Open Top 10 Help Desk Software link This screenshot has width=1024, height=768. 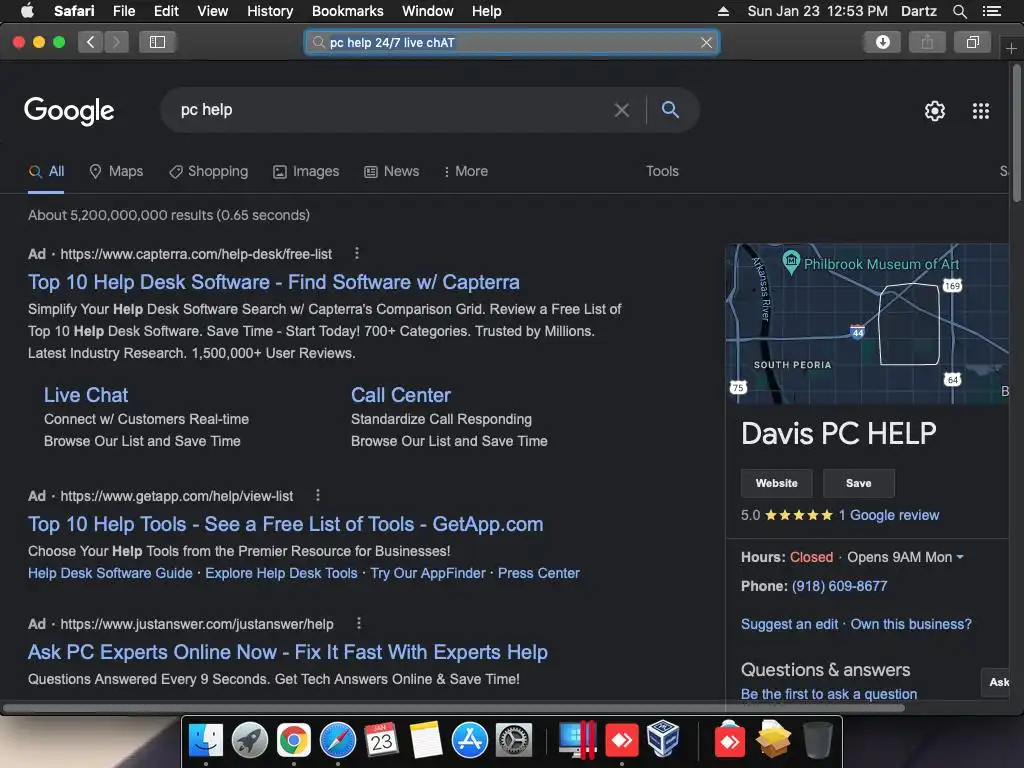(x=274, y=282)
